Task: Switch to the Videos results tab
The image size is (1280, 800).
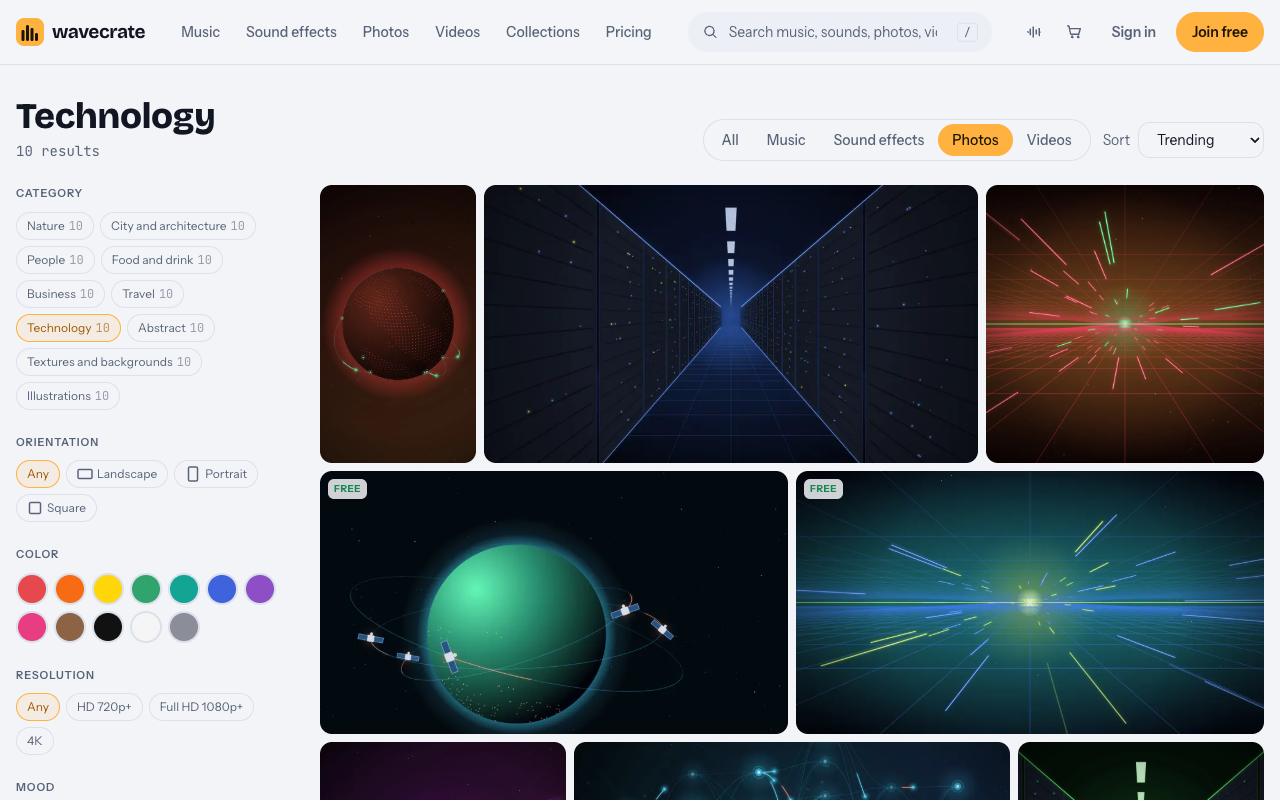Action: (x=1049, y=140)
